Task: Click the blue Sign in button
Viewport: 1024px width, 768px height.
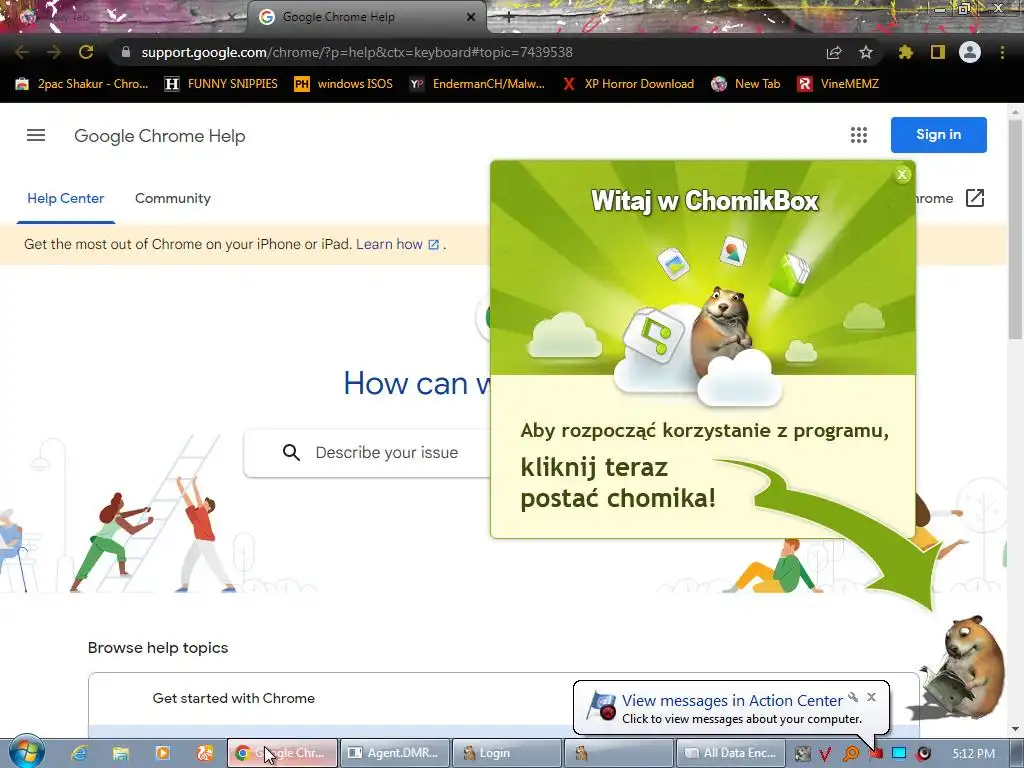Action: 938,135
